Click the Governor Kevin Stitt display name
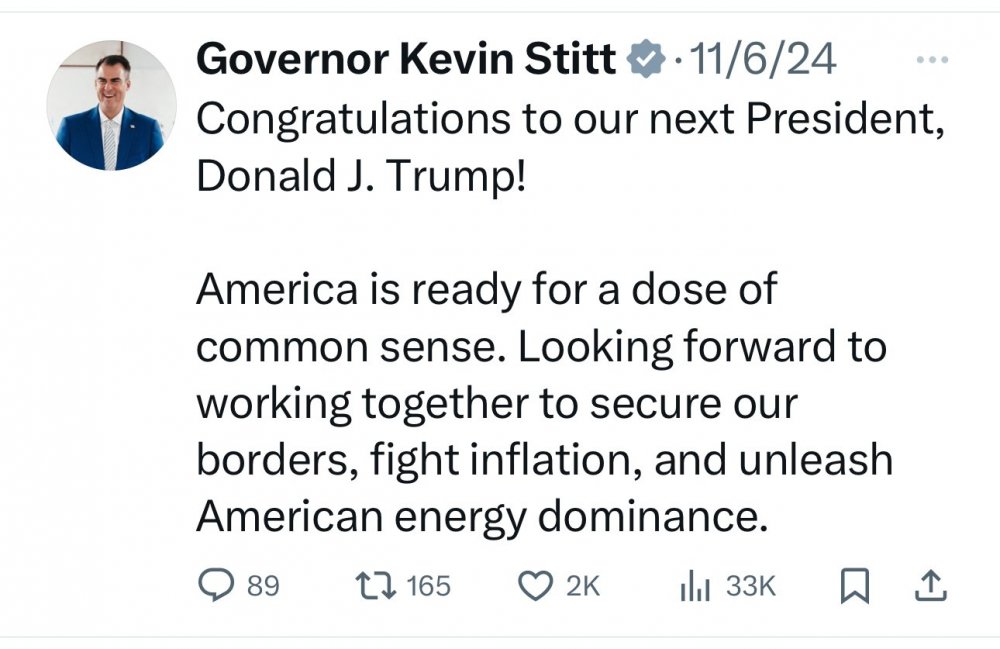 pyautogui.click(x=406, y=61)
